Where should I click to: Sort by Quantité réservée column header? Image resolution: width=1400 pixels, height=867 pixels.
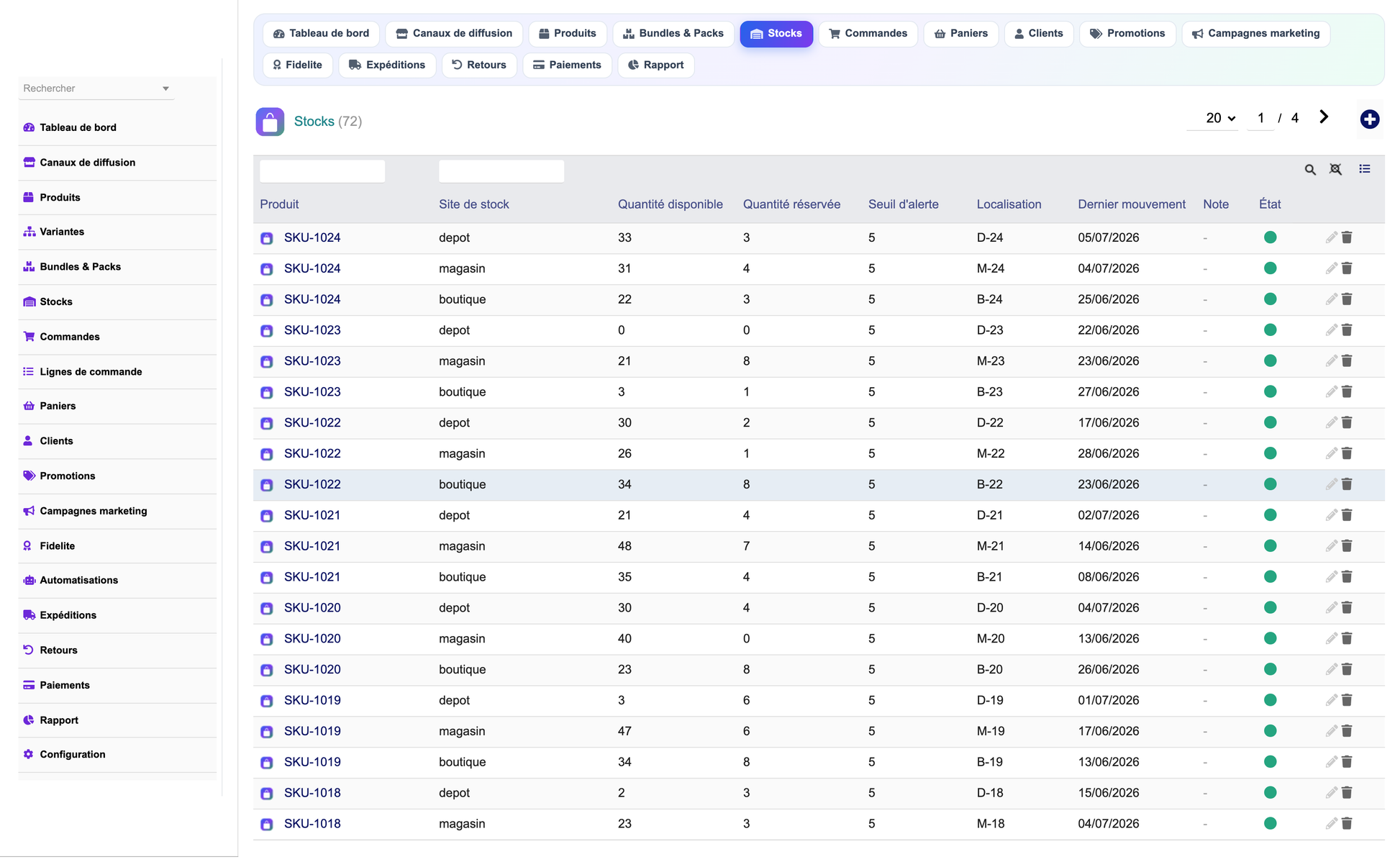click(791, 204)
